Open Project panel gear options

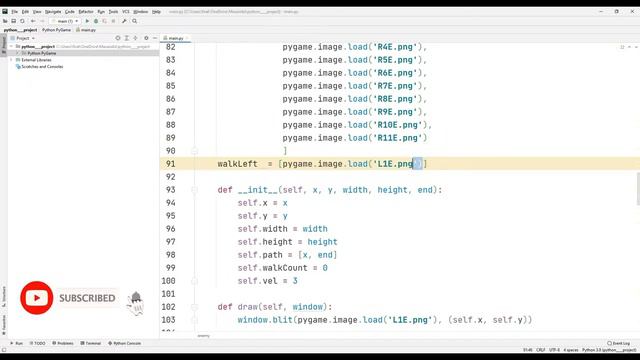[146, 38]
